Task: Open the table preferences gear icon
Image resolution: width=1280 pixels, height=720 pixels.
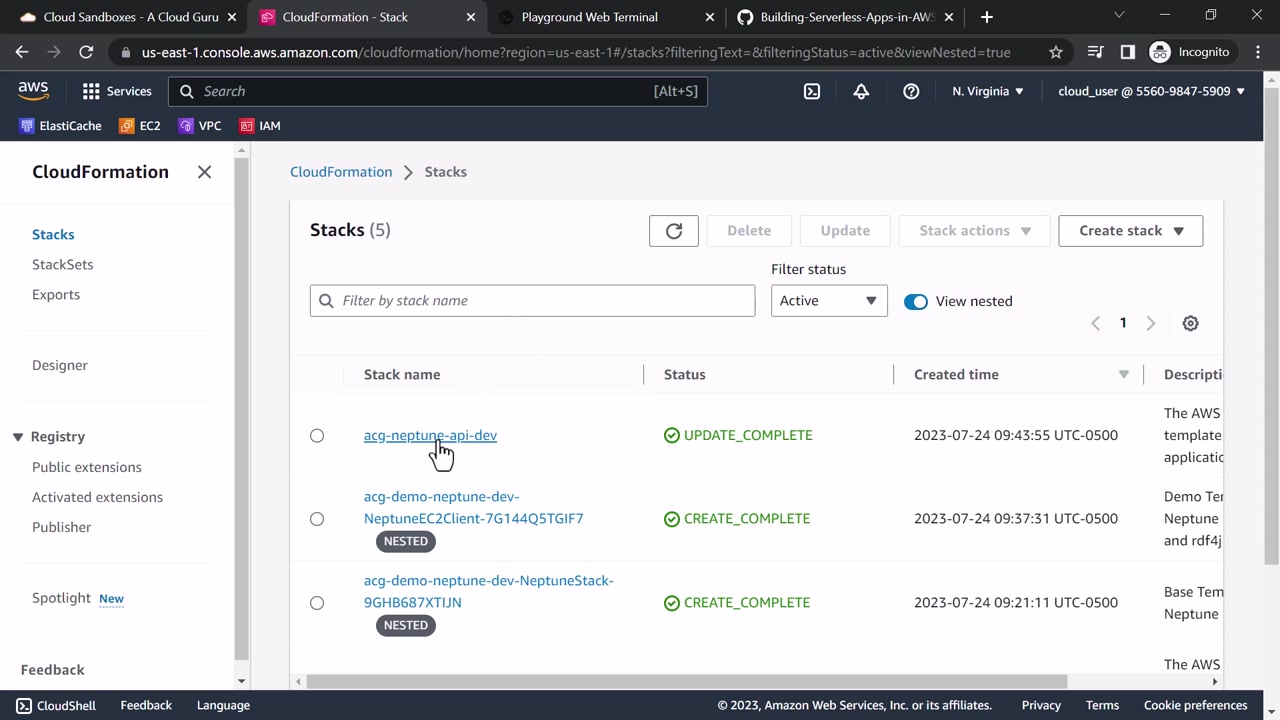Action: 1190,323
